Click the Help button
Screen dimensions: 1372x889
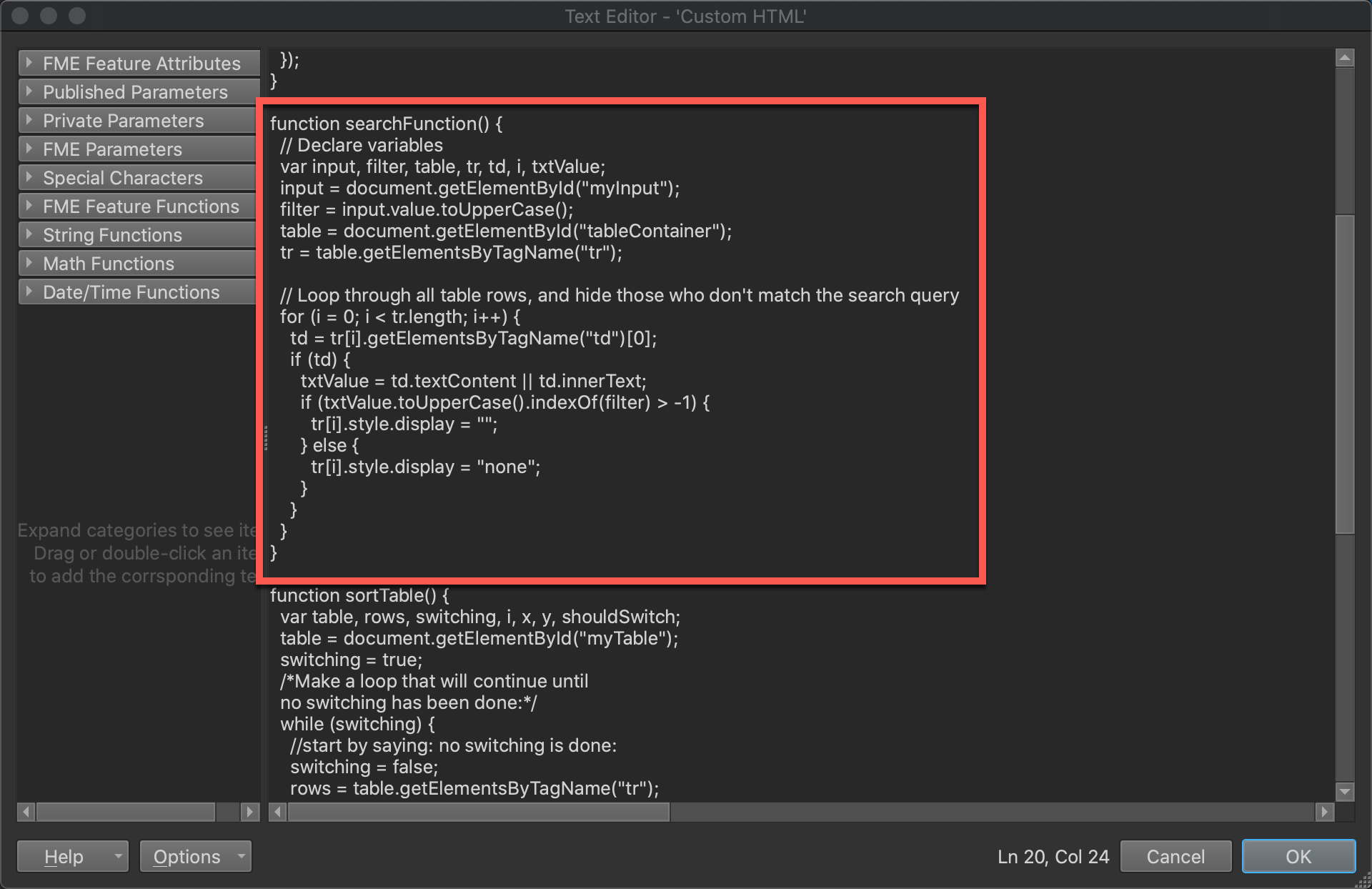(x=63, y=856)
